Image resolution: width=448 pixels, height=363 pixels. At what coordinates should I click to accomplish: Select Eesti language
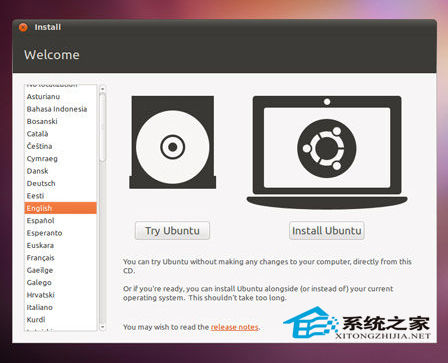pyautogui.click(x=61, y=196)
